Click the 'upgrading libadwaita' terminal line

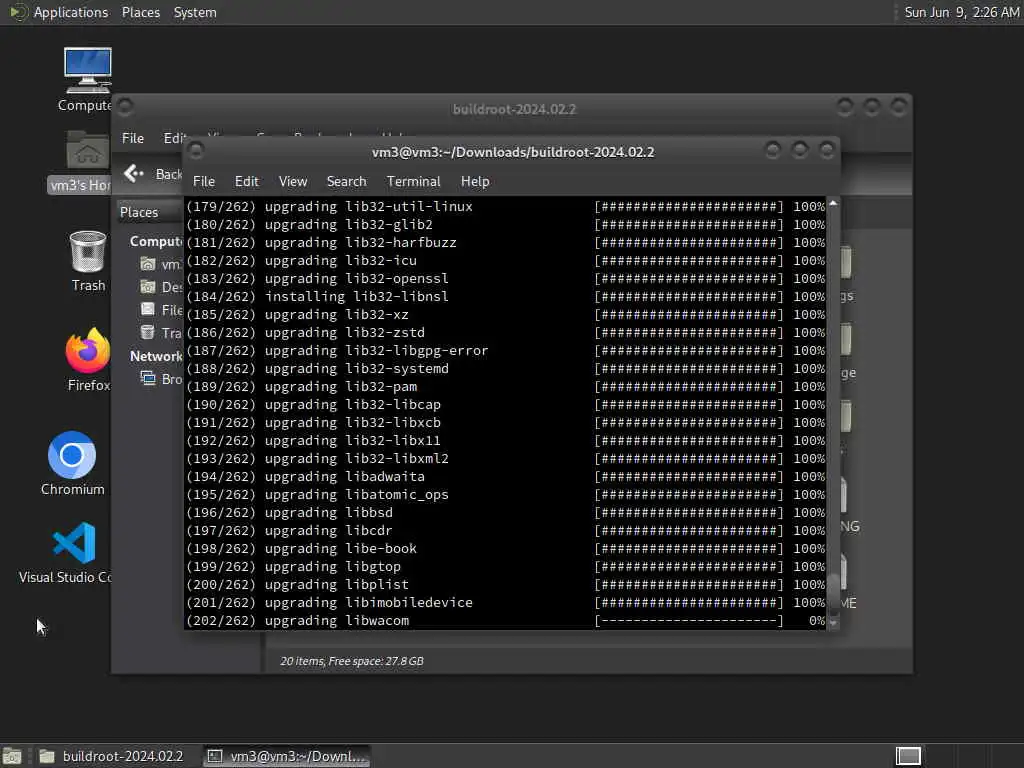tap(505, 477)
